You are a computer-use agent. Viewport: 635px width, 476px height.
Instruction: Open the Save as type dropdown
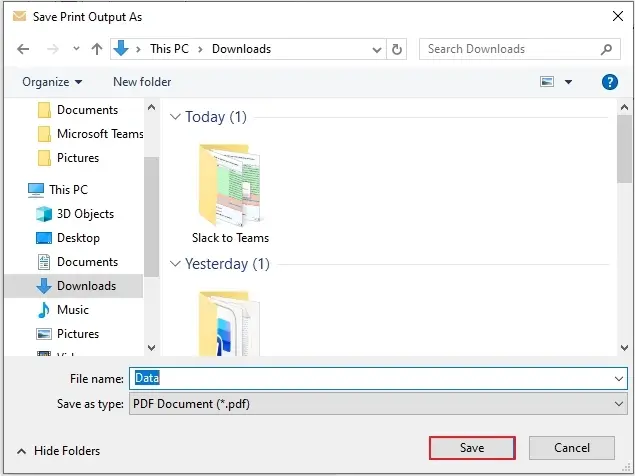pyautogui.click(x=378, y=404)
